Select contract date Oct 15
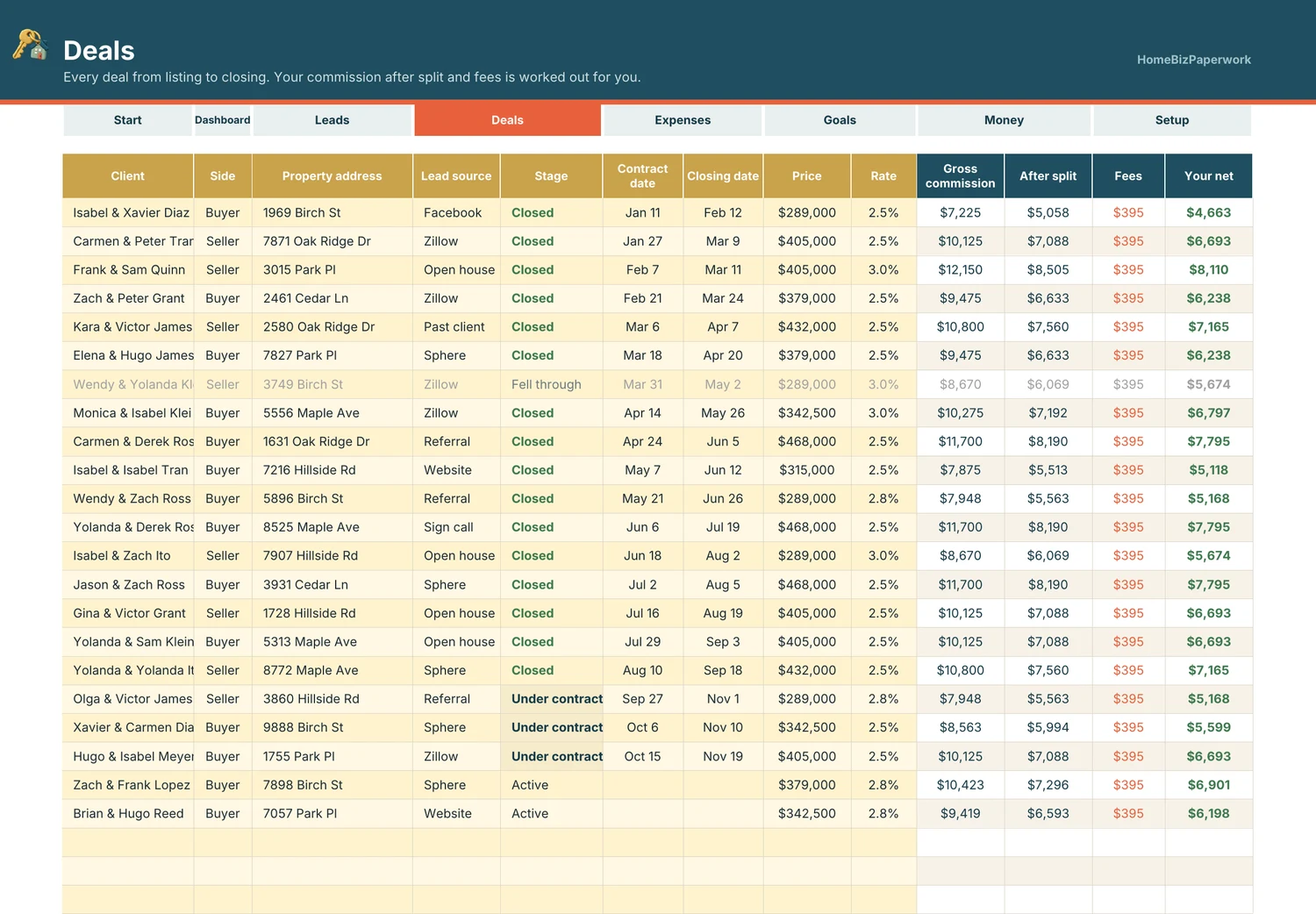Image resolution: width=1316 pixels, height=914 pixels. (x=643, y=756)
